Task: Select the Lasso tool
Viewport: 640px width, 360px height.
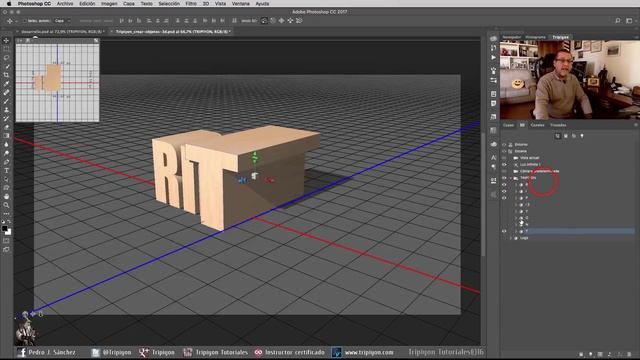Action: (6, 58)
